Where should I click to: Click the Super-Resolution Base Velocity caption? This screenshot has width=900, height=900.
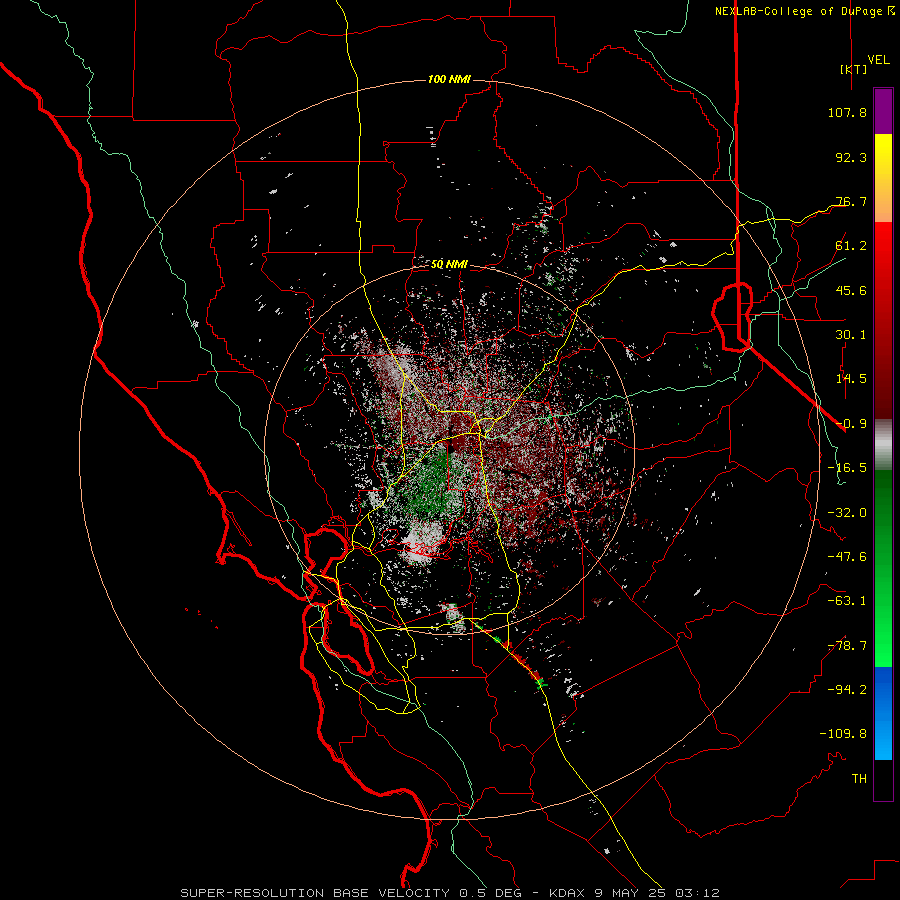click(450, 893)
